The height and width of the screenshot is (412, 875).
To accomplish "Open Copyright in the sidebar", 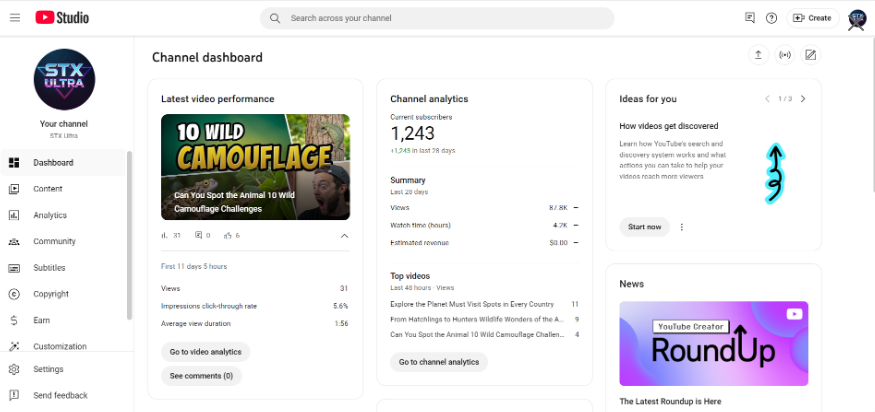I will (63, 294).
